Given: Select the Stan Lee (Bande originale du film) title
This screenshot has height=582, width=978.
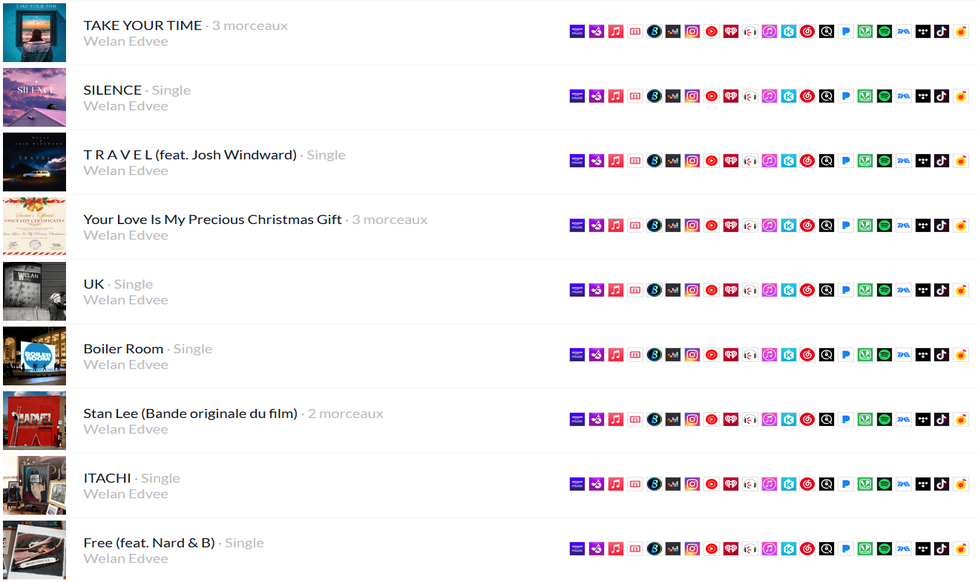Looking at the screenshot, I should (190, 414).
